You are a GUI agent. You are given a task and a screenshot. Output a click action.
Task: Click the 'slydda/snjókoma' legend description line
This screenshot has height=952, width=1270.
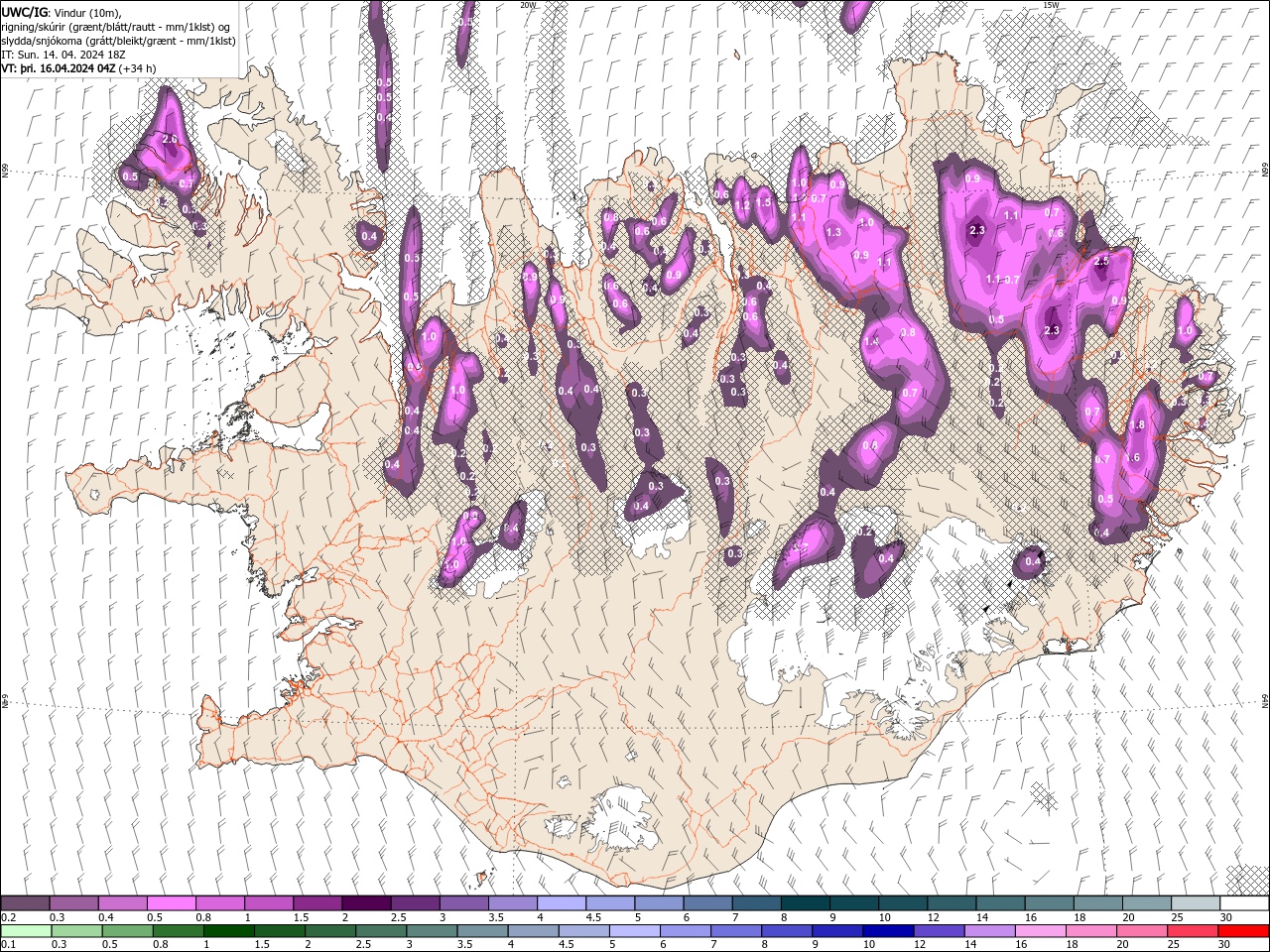118,41
